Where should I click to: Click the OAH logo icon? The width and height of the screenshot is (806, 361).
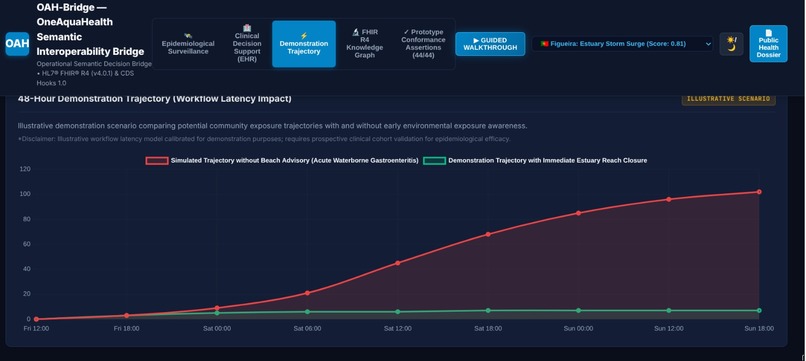17,44
